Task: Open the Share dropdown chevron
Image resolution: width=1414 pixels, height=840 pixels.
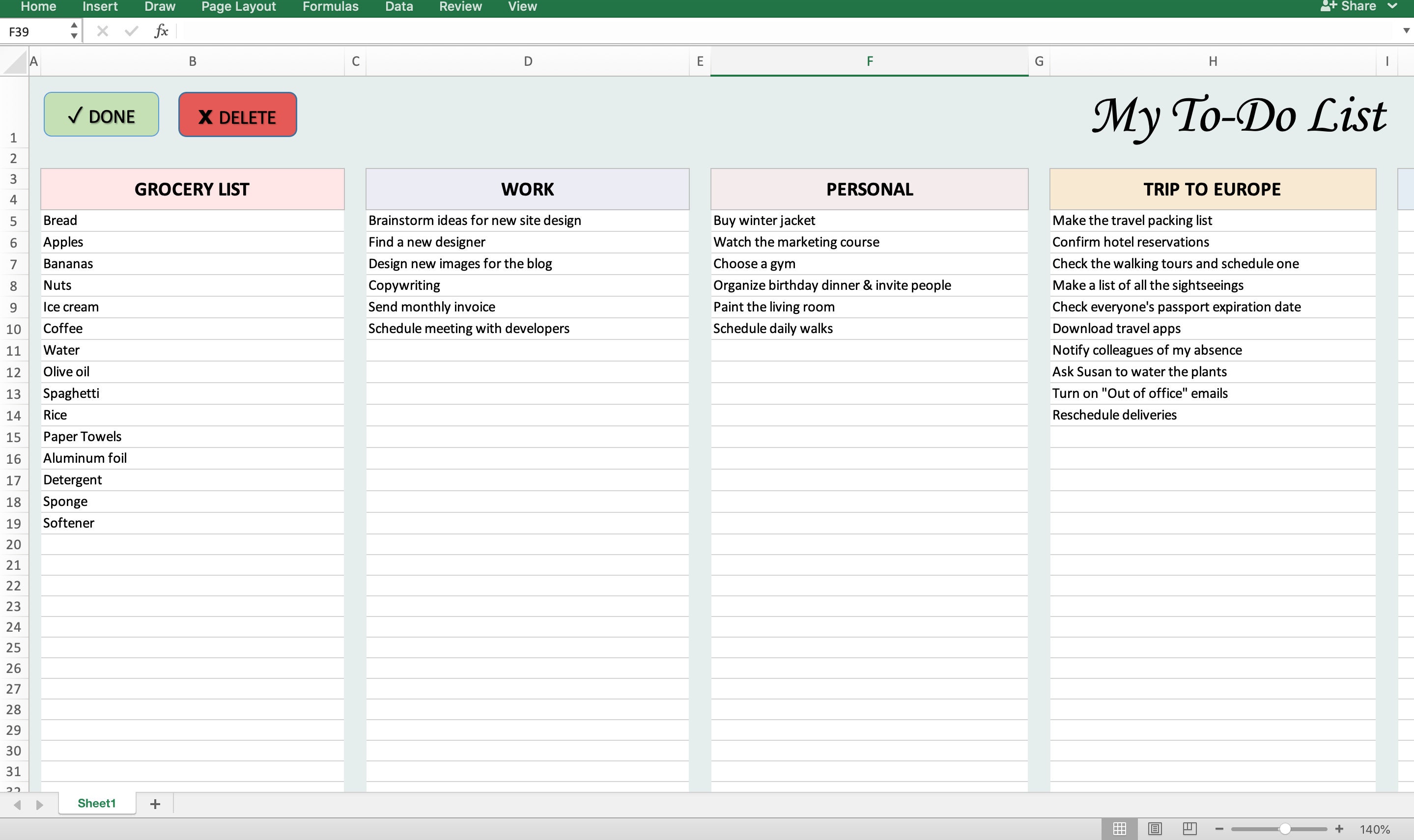Action: [x=1392, y=6]
